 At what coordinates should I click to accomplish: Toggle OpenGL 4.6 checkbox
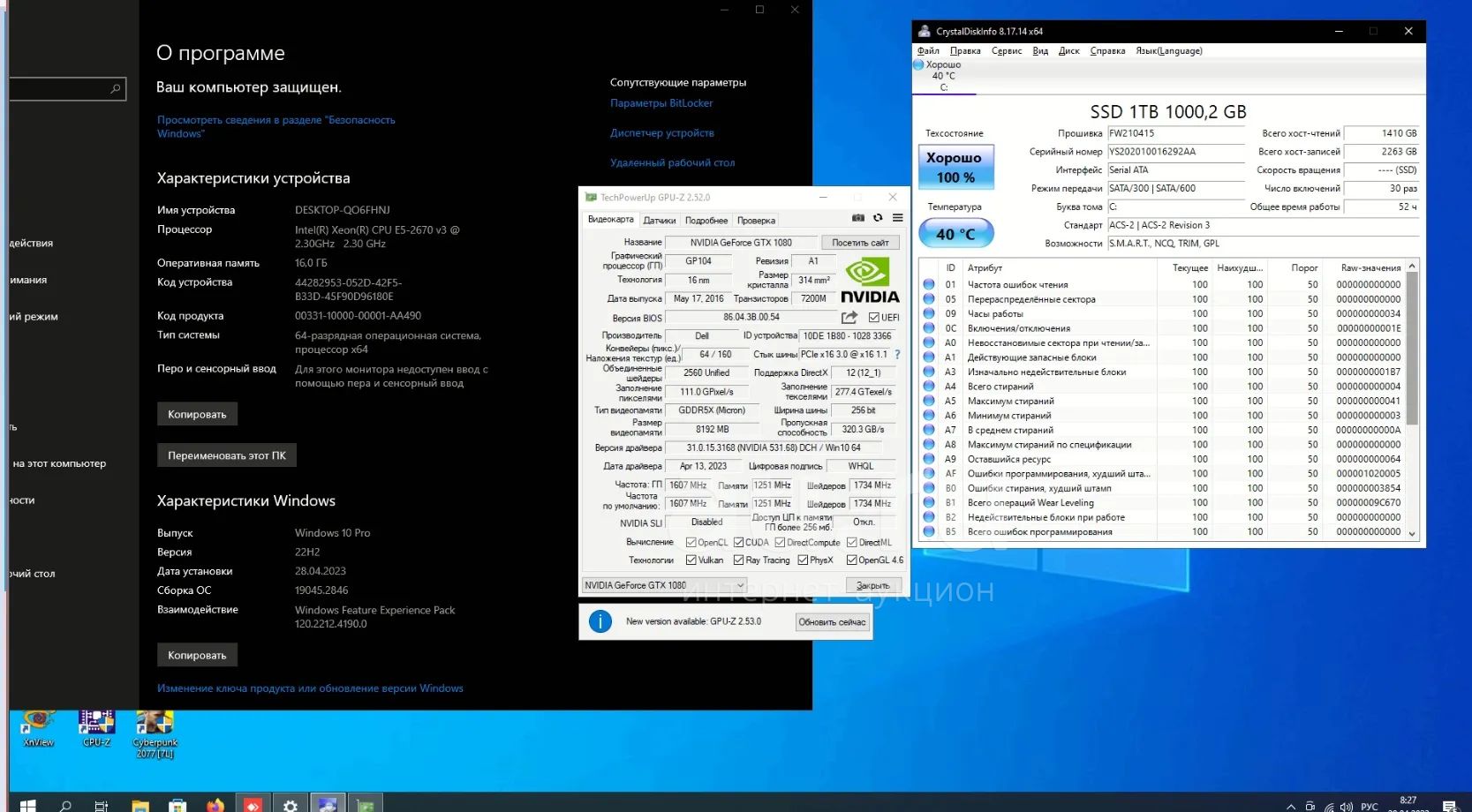point(852,560)
